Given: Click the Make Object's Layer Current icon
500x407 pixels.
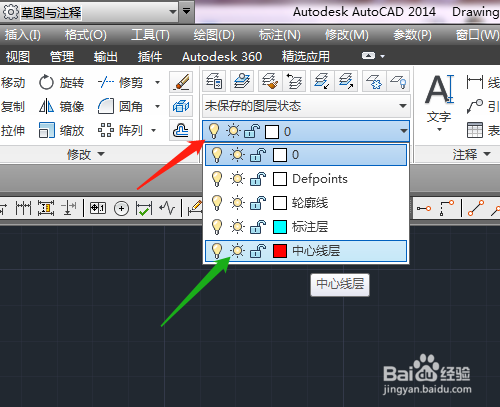Looking at the screenshot, I should [x=242, y=81].
